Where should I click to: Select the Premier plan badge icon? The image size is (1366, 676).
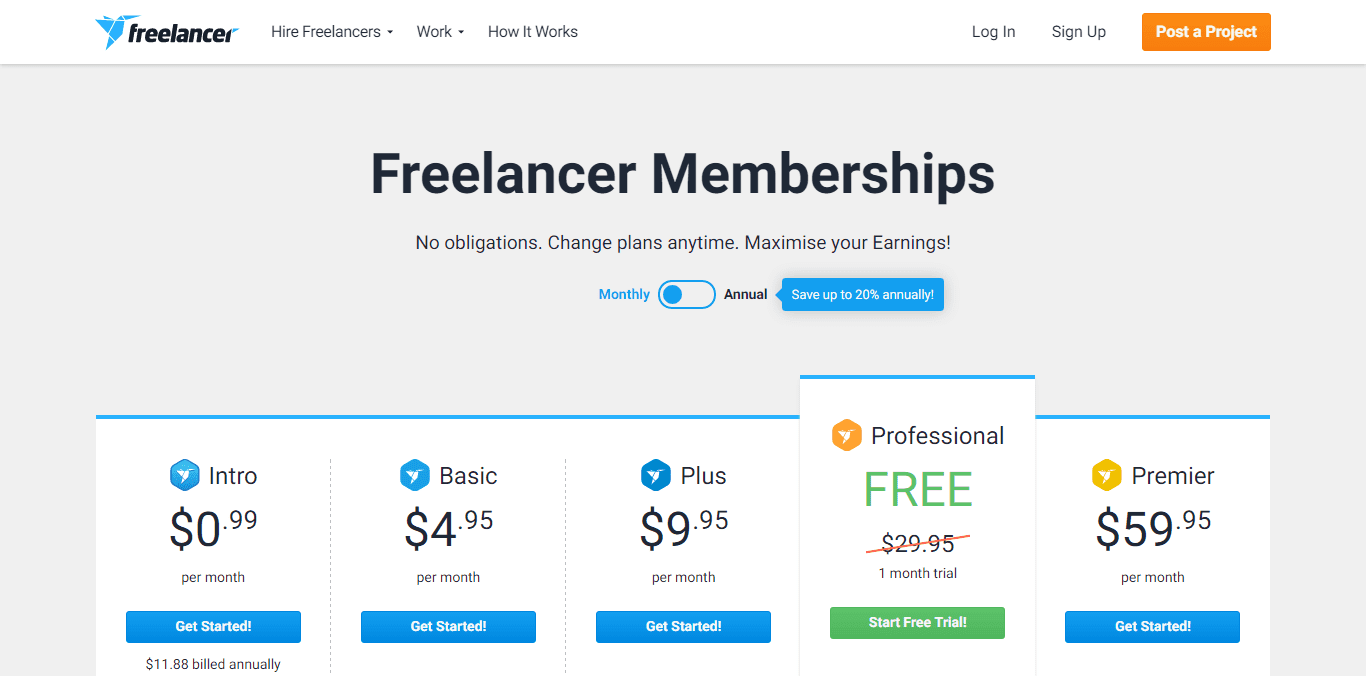tap(1107, 476)
